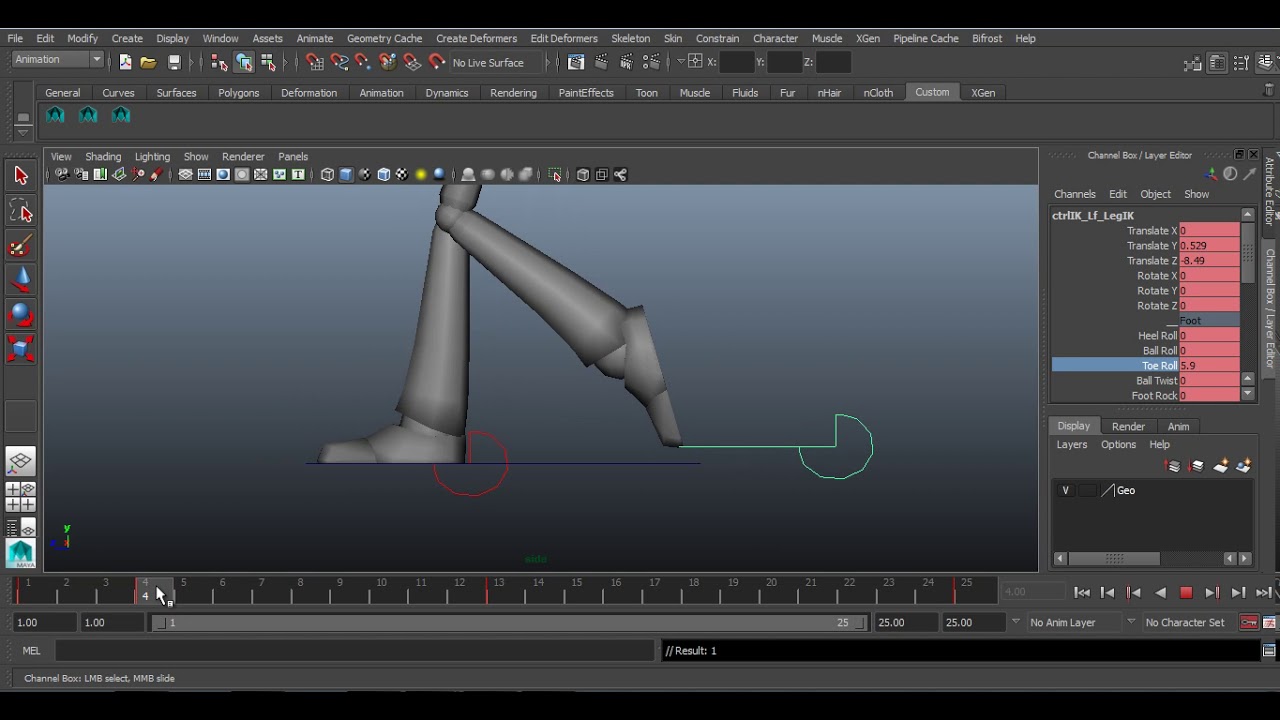Activate the Lasso select tool
Image resolution: width=1280 pixels, height=720 pixels.
point(21,211)
